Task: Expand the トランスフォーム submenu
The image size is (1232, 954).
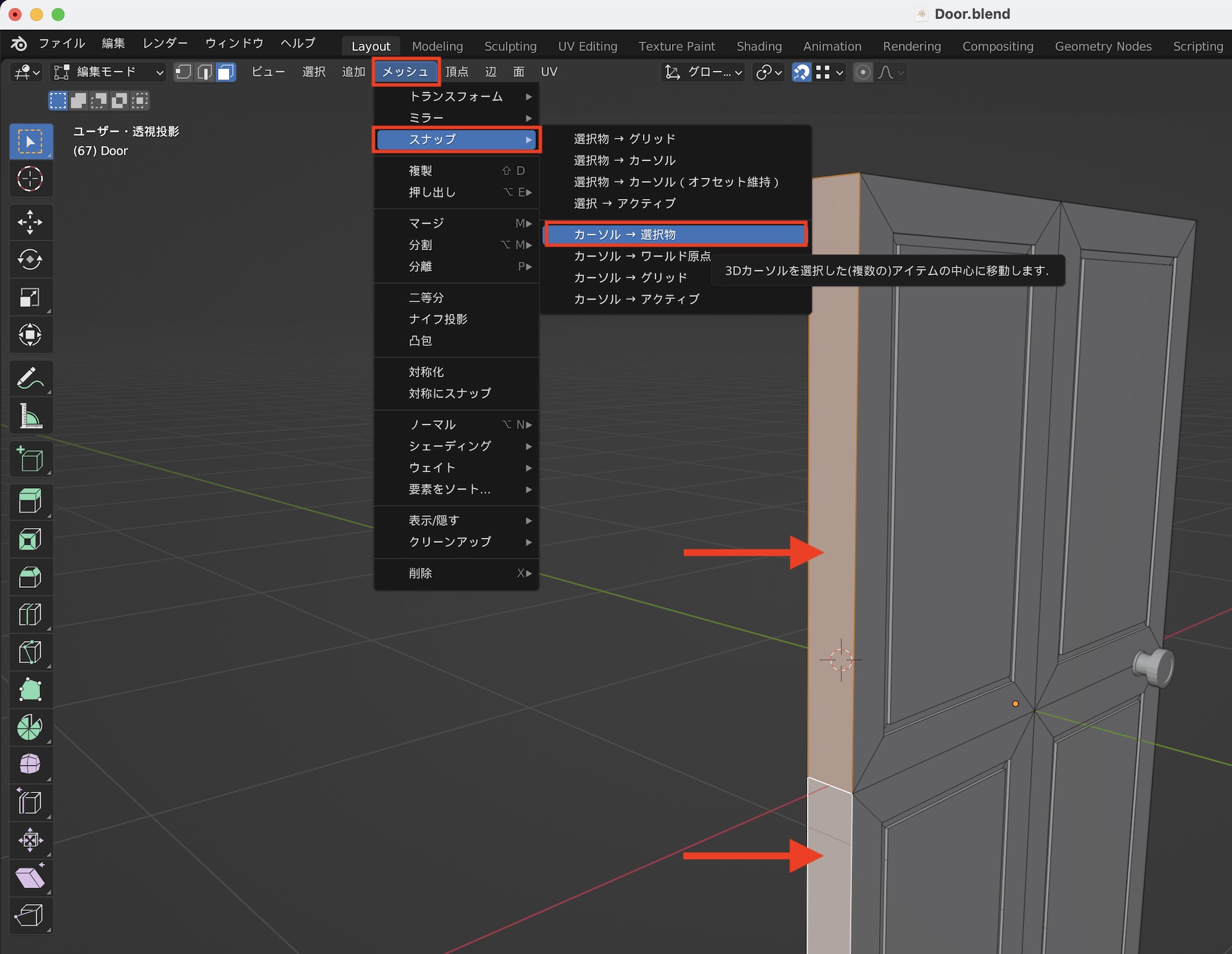Action: (x=456, y=97)
